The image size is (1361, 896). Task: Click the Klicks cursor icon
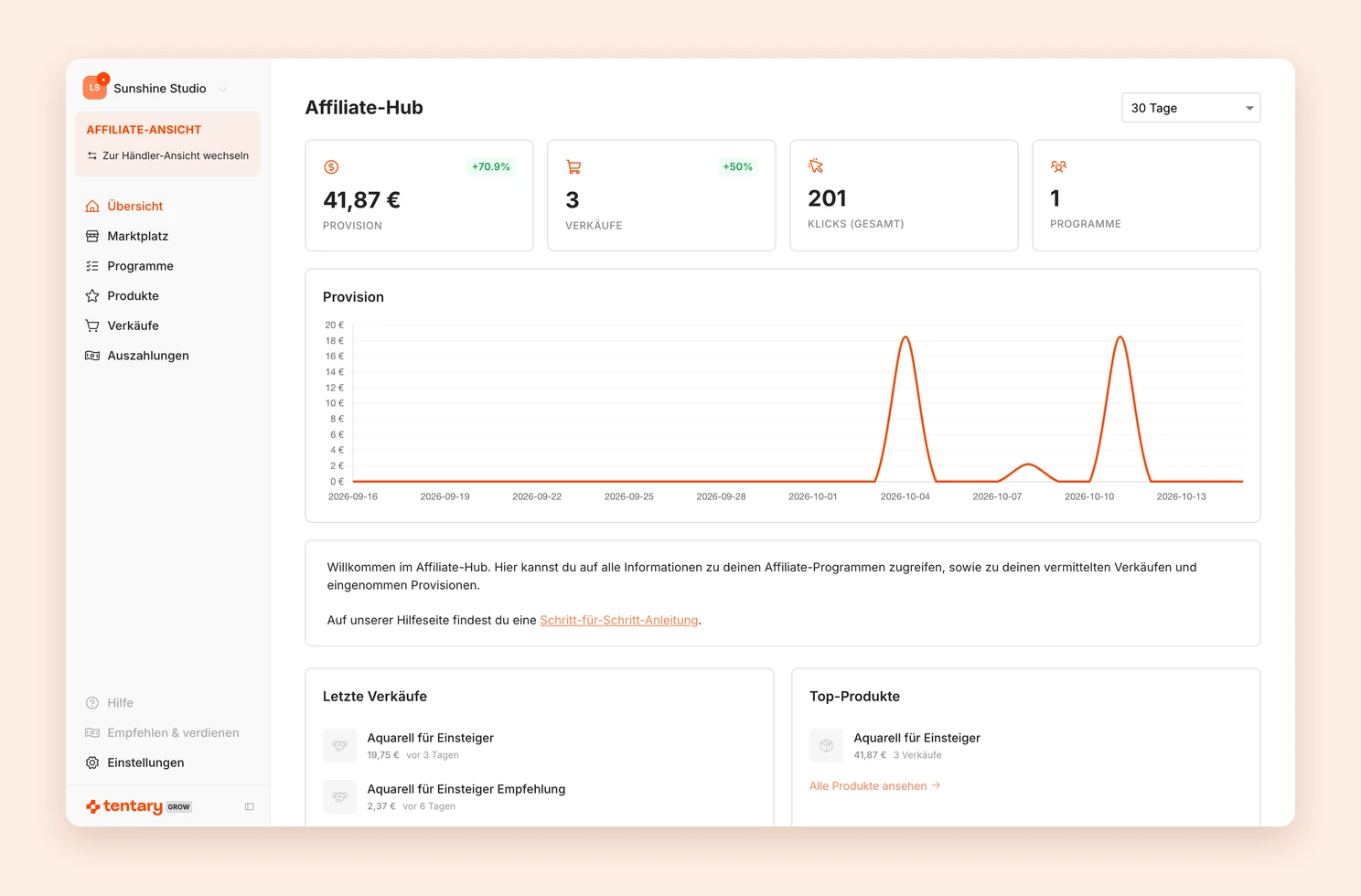(816, 165)
